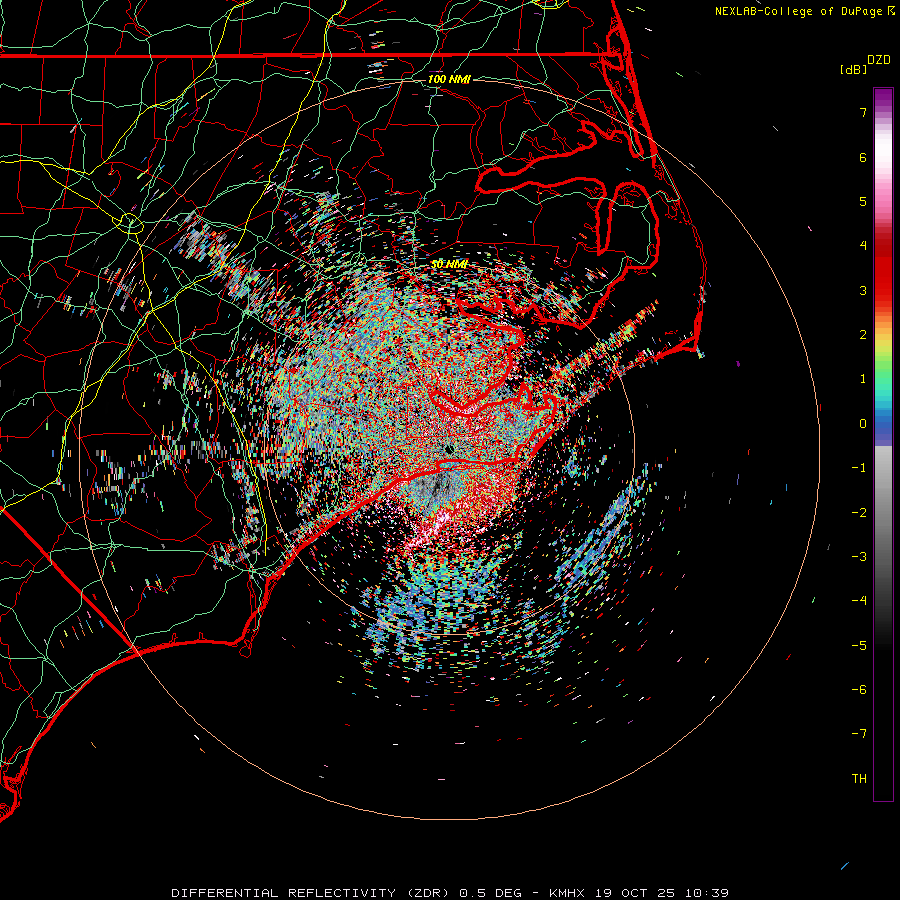Select the -2 value on the color scale

859,513
